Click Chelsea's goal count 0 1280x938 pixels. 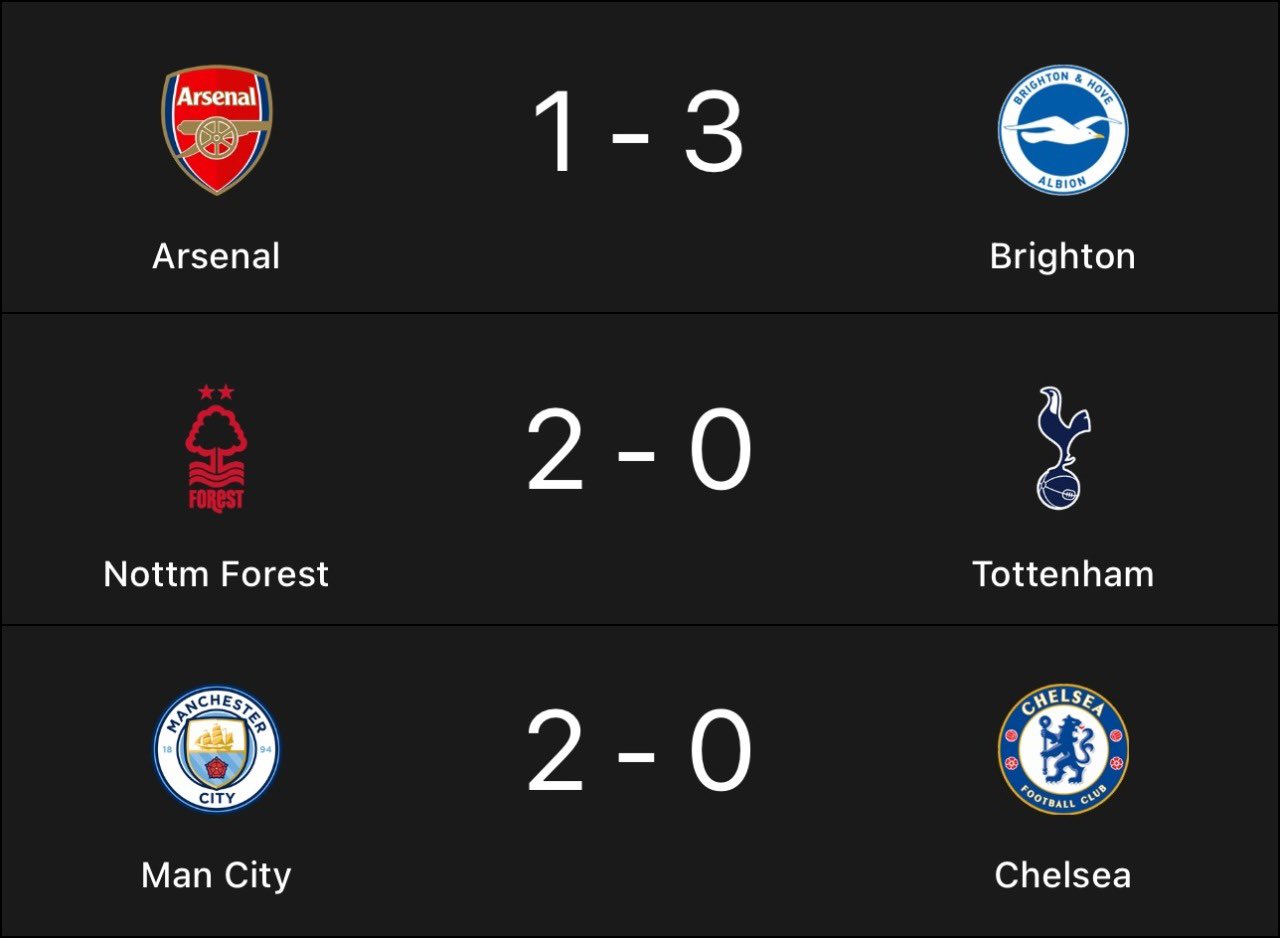(720, 752)
